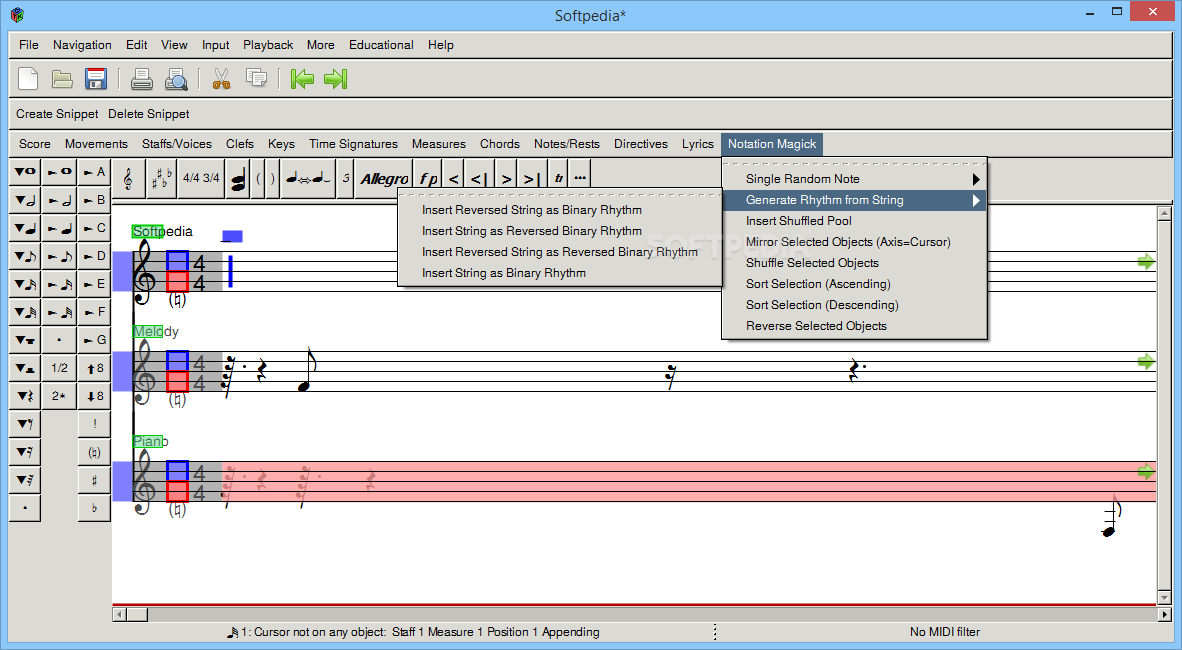Choose Mirror Selected Objects (Axis=Cursor)
The image size is (1182, 650).
pyautogui.click(x=854, y=242)
